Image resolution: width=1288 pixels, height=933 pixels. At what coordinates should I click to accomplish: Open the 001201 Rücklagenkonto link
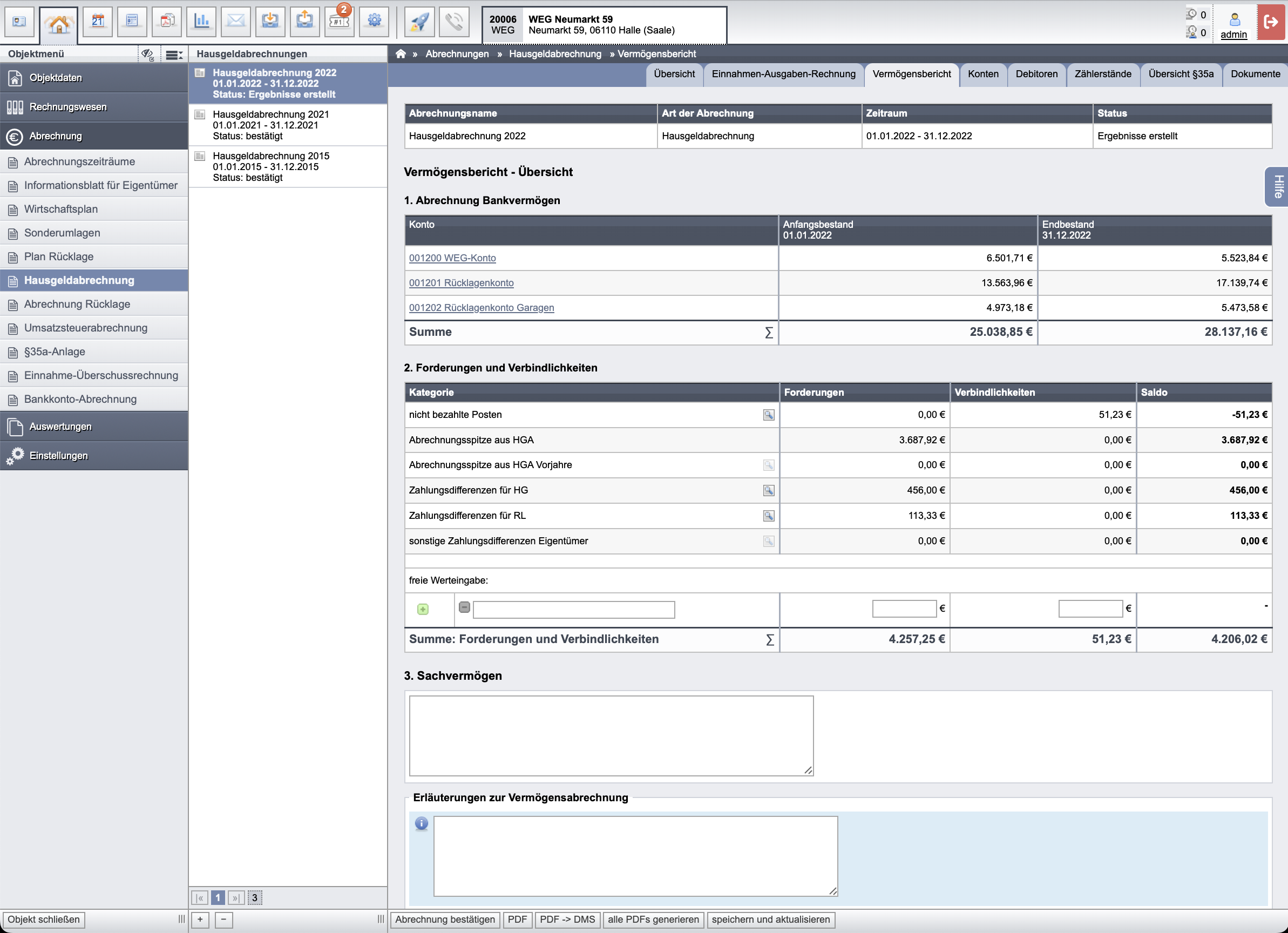(461, 283)
